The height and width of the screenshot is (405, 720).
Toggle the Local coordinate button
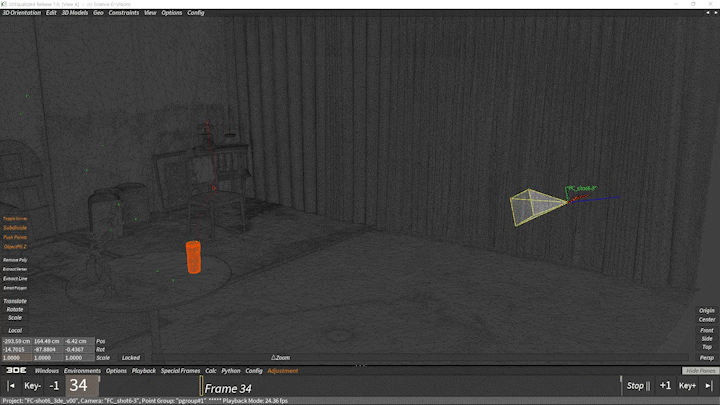[x=15, y=331]
